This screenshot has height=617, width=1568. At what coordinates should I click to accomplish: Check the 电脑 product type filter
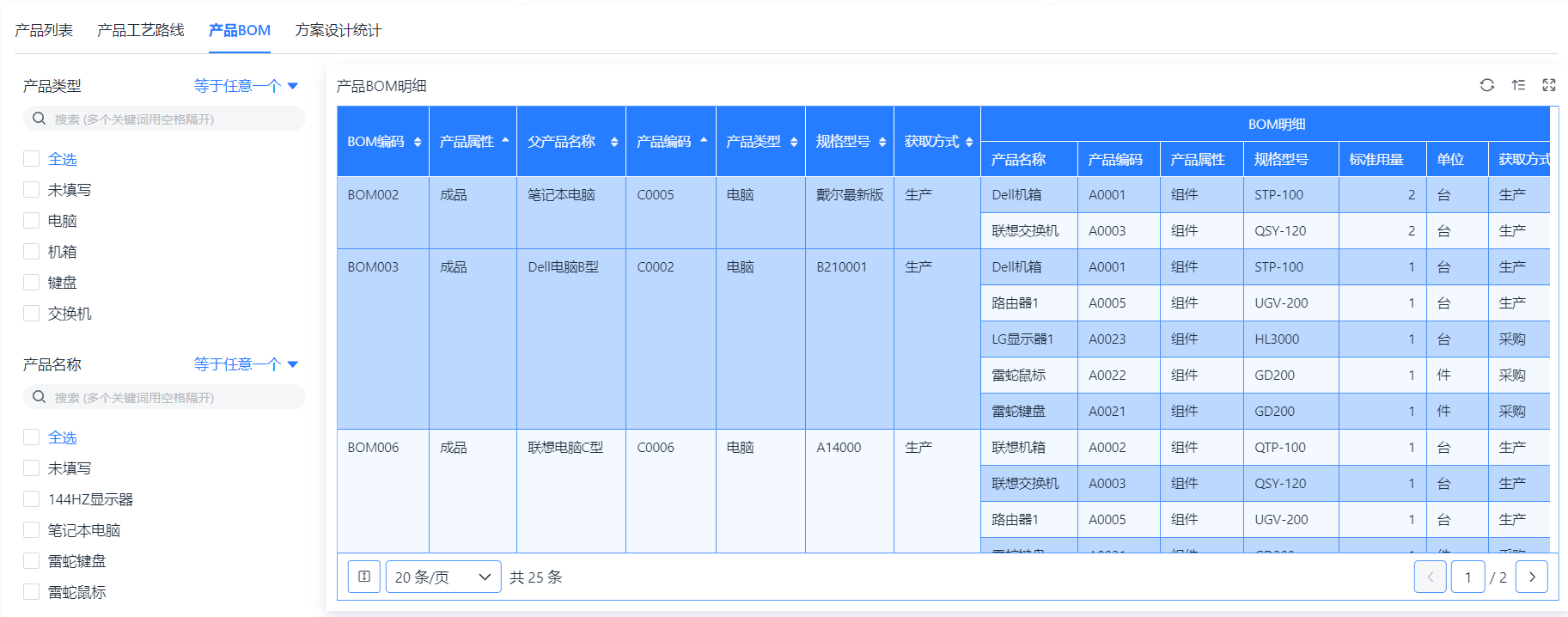coord(32,221)
